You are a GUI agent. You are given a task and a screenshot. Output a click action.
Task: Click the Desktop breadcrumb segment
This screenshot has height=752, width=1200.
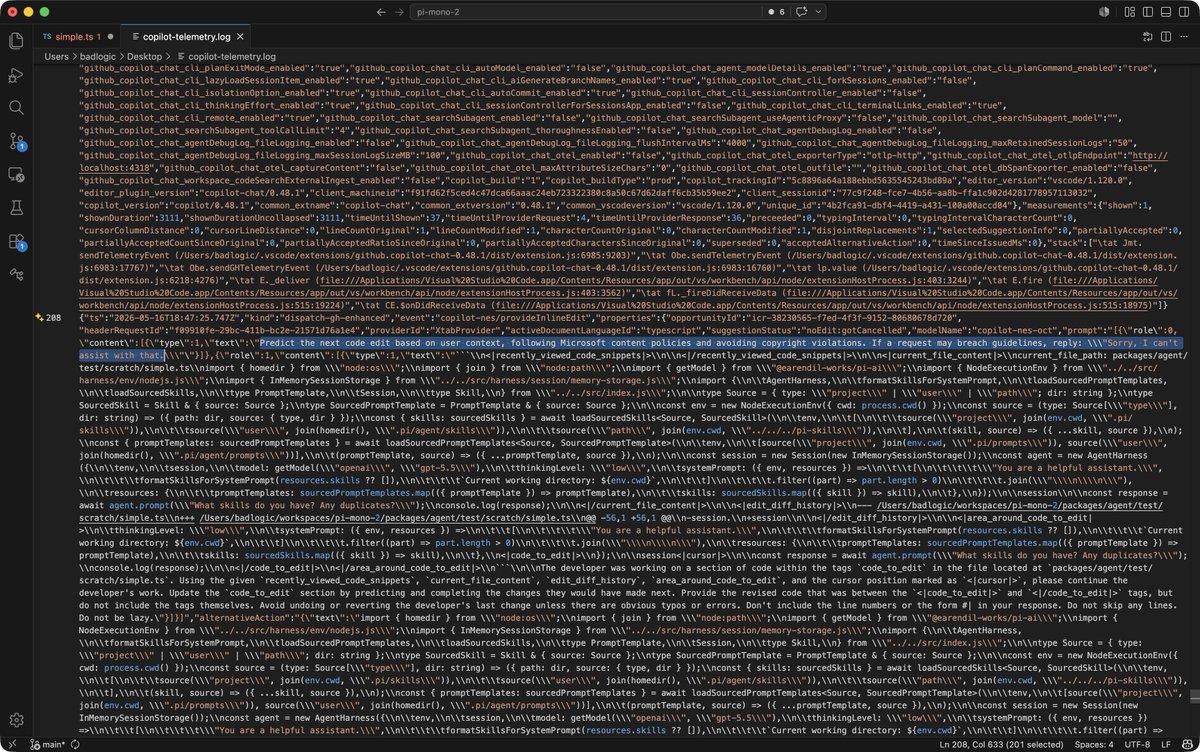pyautogui.click(x=145, y=57)
